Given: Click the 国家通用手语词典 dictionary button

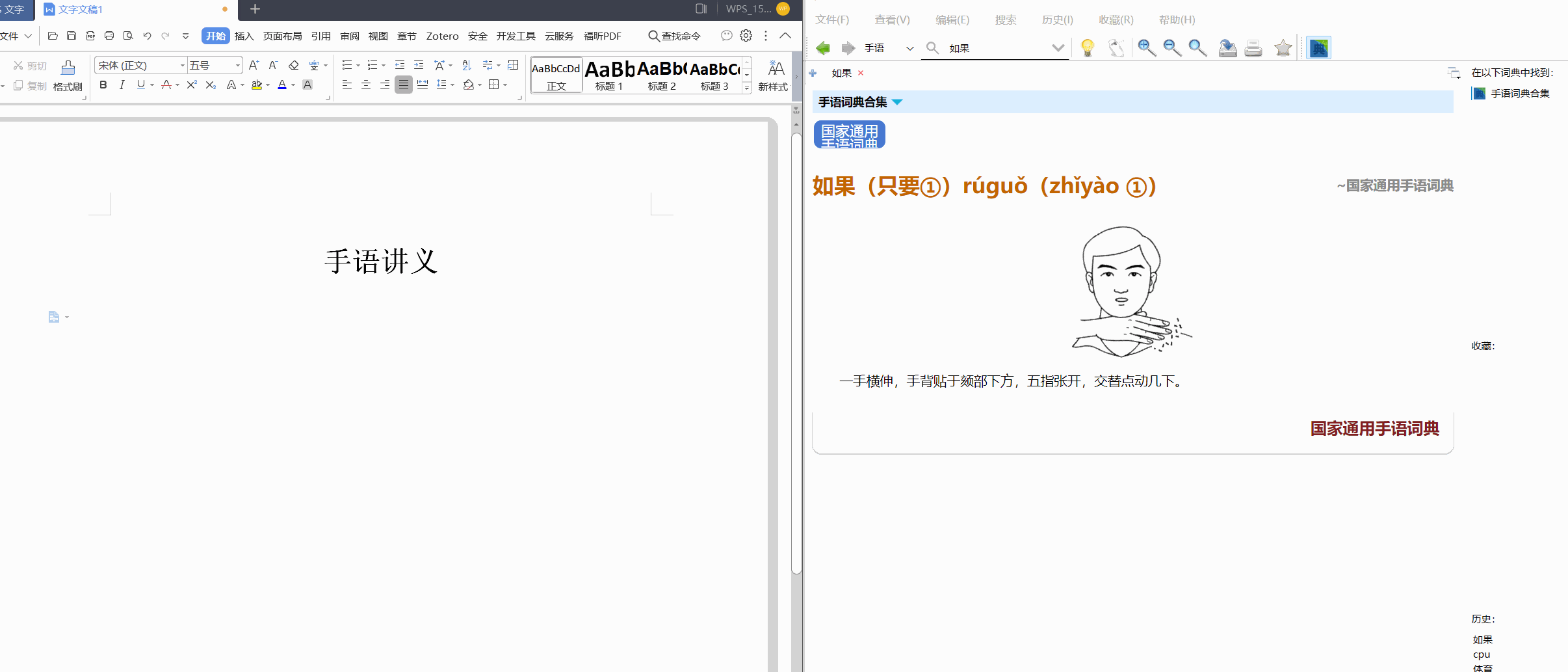Looking at the screenshot, I should click(x=848, y=135).
